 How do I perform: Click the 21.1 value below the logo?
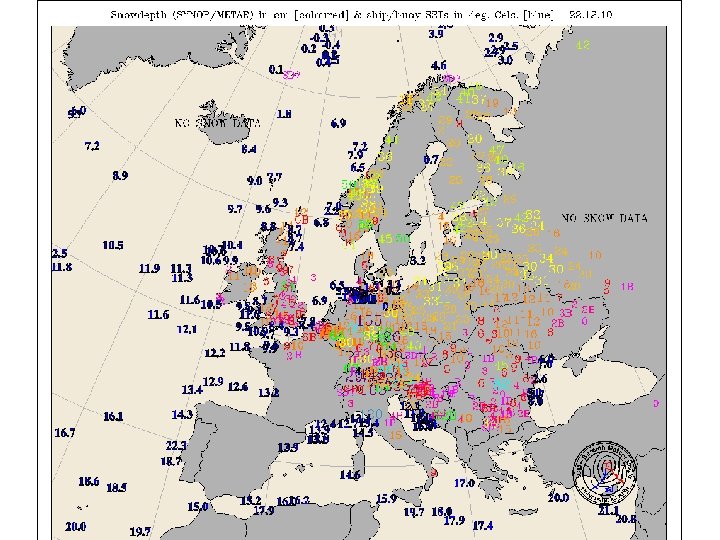tap(608, 510)
